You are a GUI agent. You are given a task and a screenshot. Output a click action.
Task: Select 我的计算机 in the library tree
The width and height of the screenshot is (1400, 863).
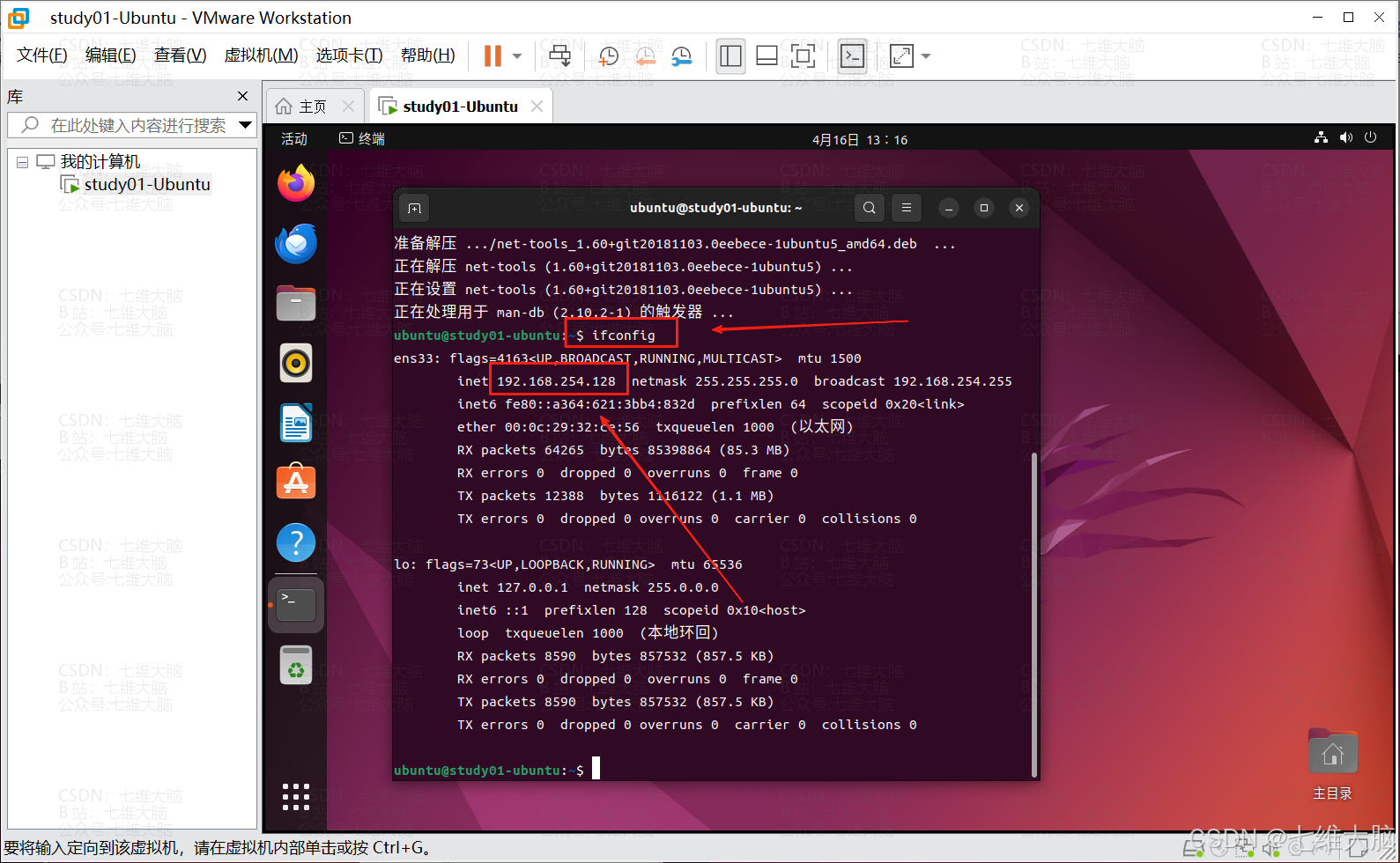[100, 162]
